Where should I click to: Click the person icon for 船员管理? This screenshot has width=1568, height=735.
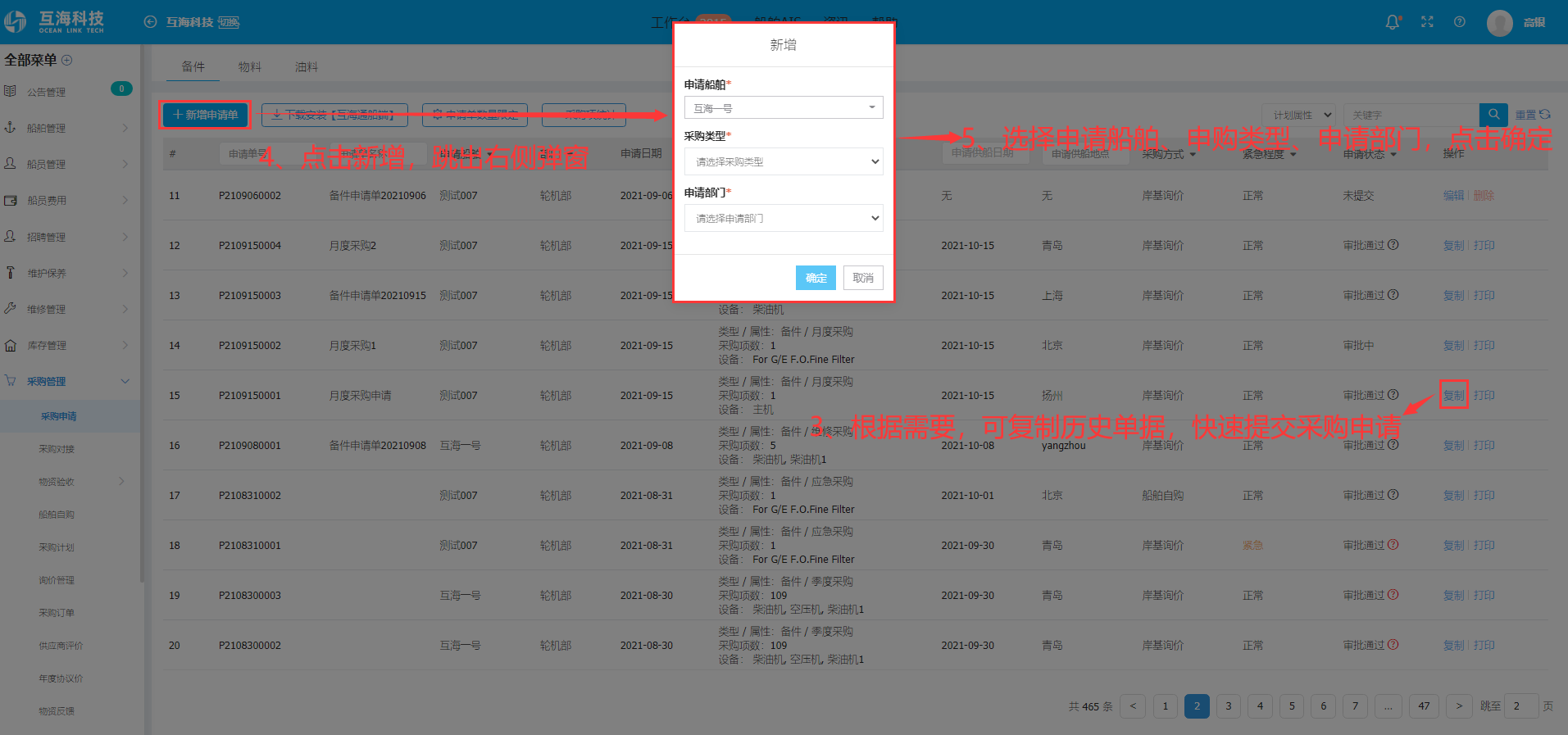pyautogui.click(x=10, y=163)
